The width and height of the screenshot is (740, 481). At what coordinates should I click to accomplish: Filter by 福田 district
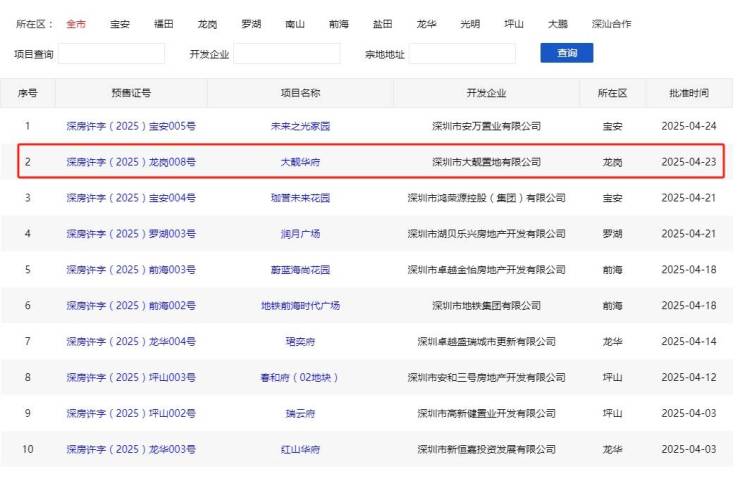164,23
